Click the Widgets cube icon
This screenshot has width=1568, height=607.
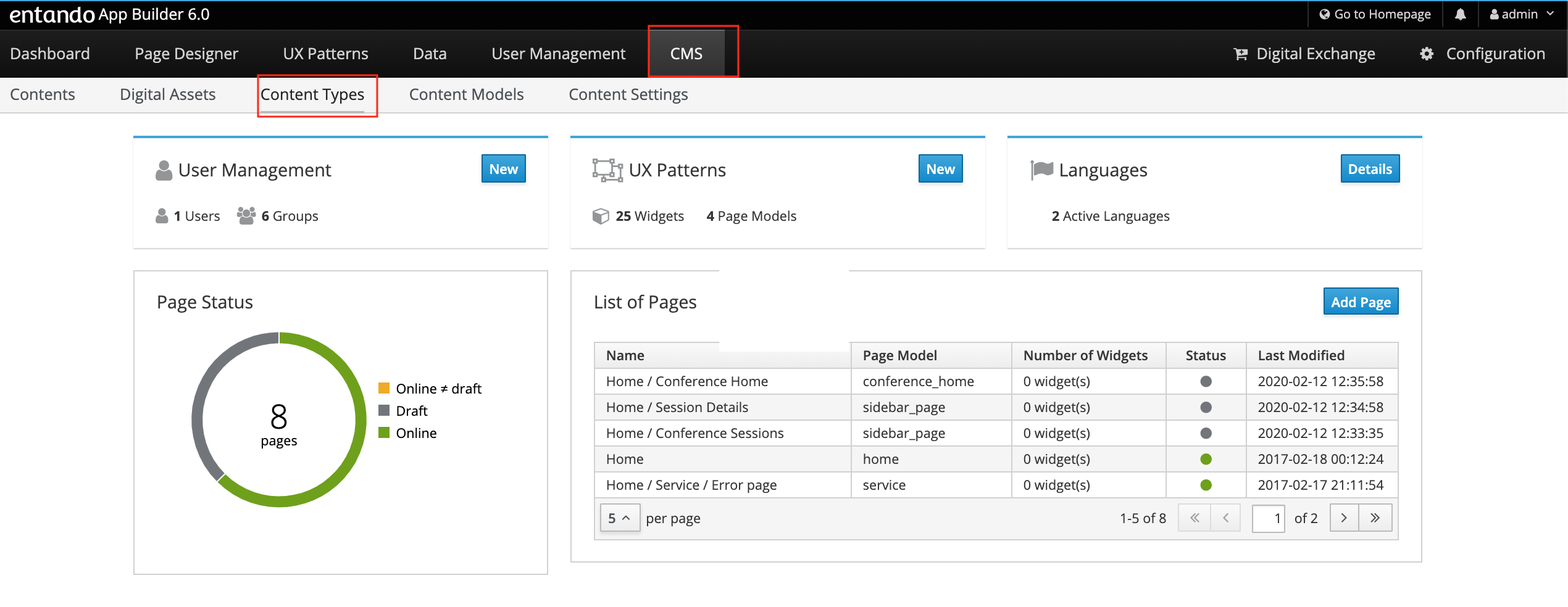tap(600, 216)
